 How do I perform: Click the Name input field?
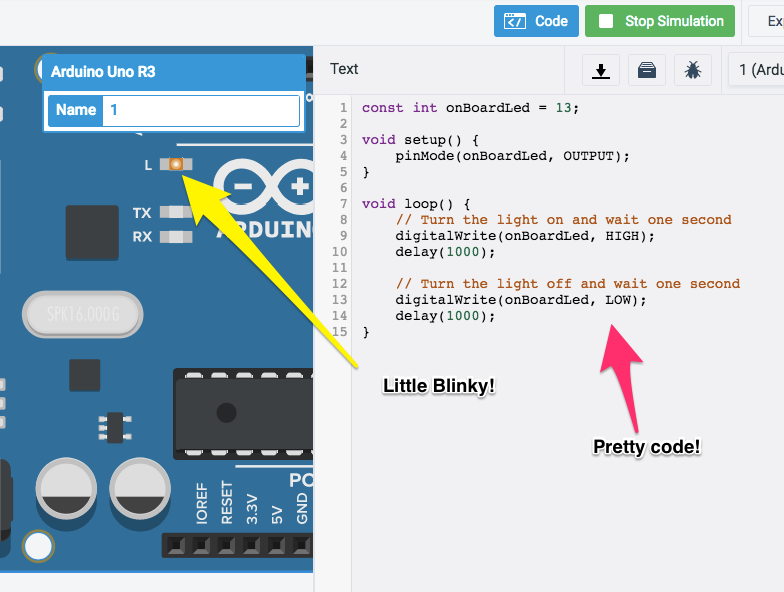point(201,110)
